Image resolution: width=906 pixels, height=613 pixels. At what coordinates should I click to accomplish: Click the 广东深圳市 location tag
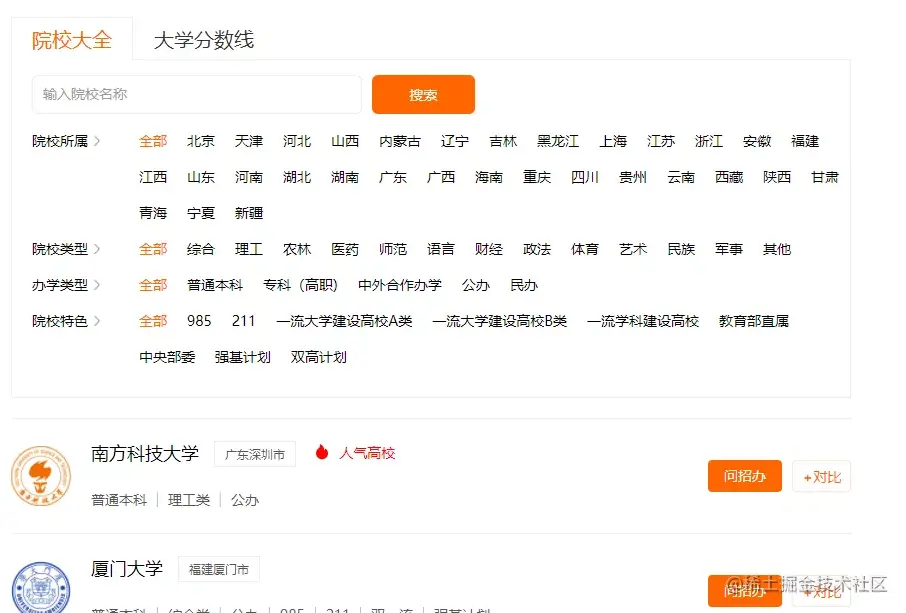255,454
